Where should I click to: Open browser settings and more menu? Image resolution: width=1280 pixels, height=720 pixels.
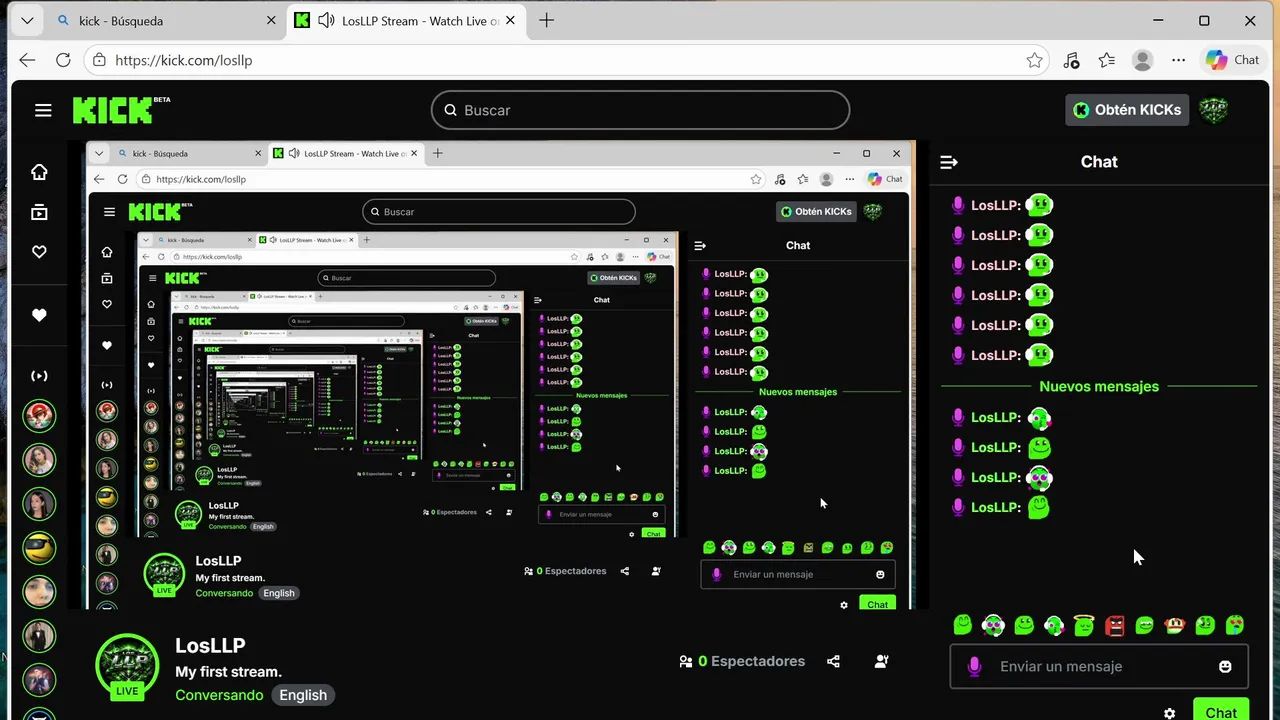tap(1178, 60)
